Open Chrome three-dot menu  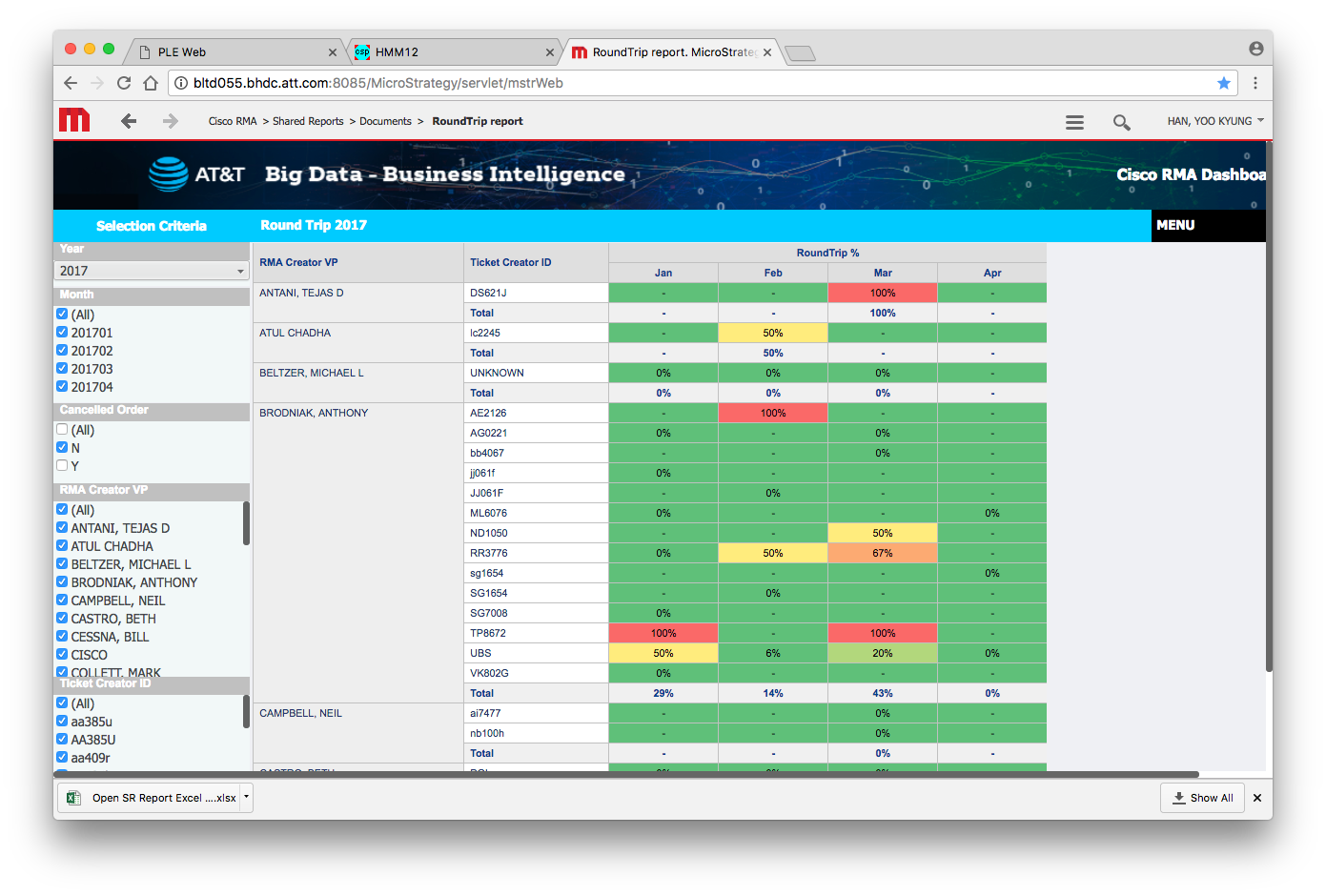click(x=1255, y=83)
